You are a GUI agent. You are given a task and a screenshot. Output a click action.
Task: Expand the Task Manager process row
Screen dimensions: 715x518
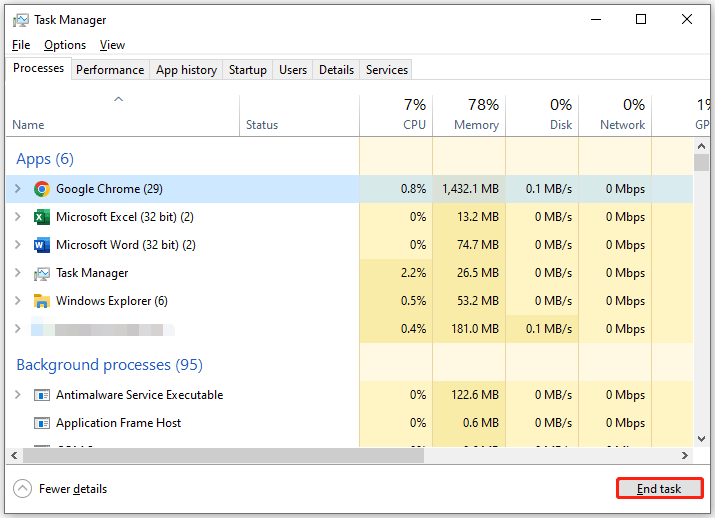[x=17, y=273]
